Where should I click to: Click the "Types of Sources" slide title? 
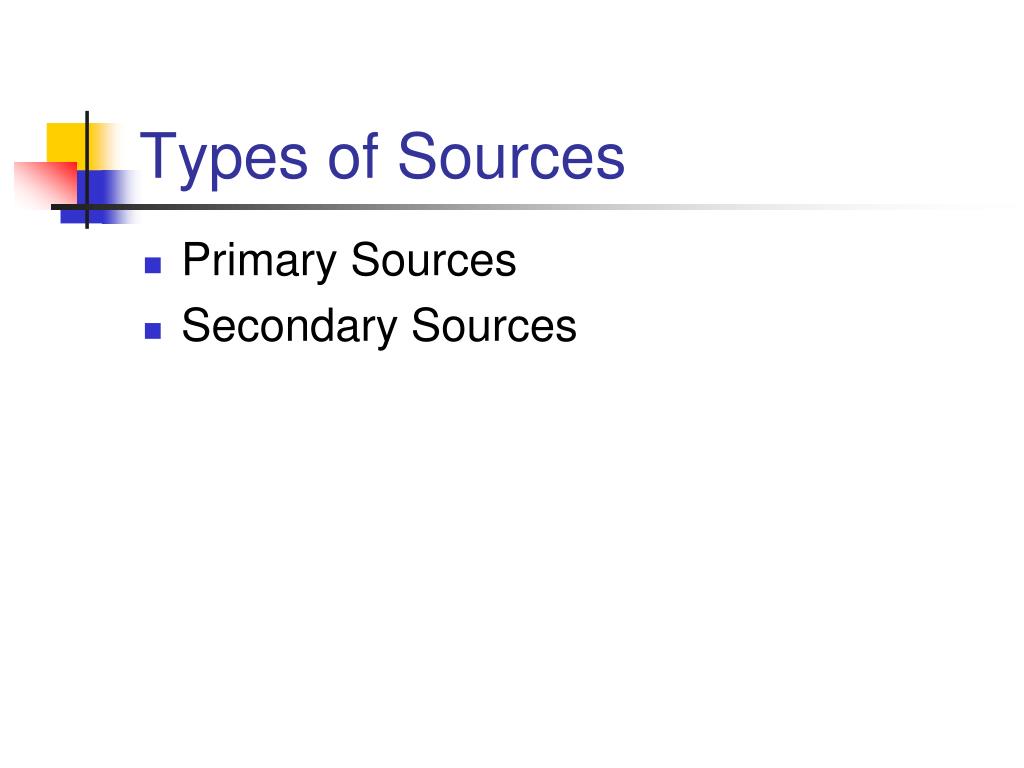pos(382,159)
